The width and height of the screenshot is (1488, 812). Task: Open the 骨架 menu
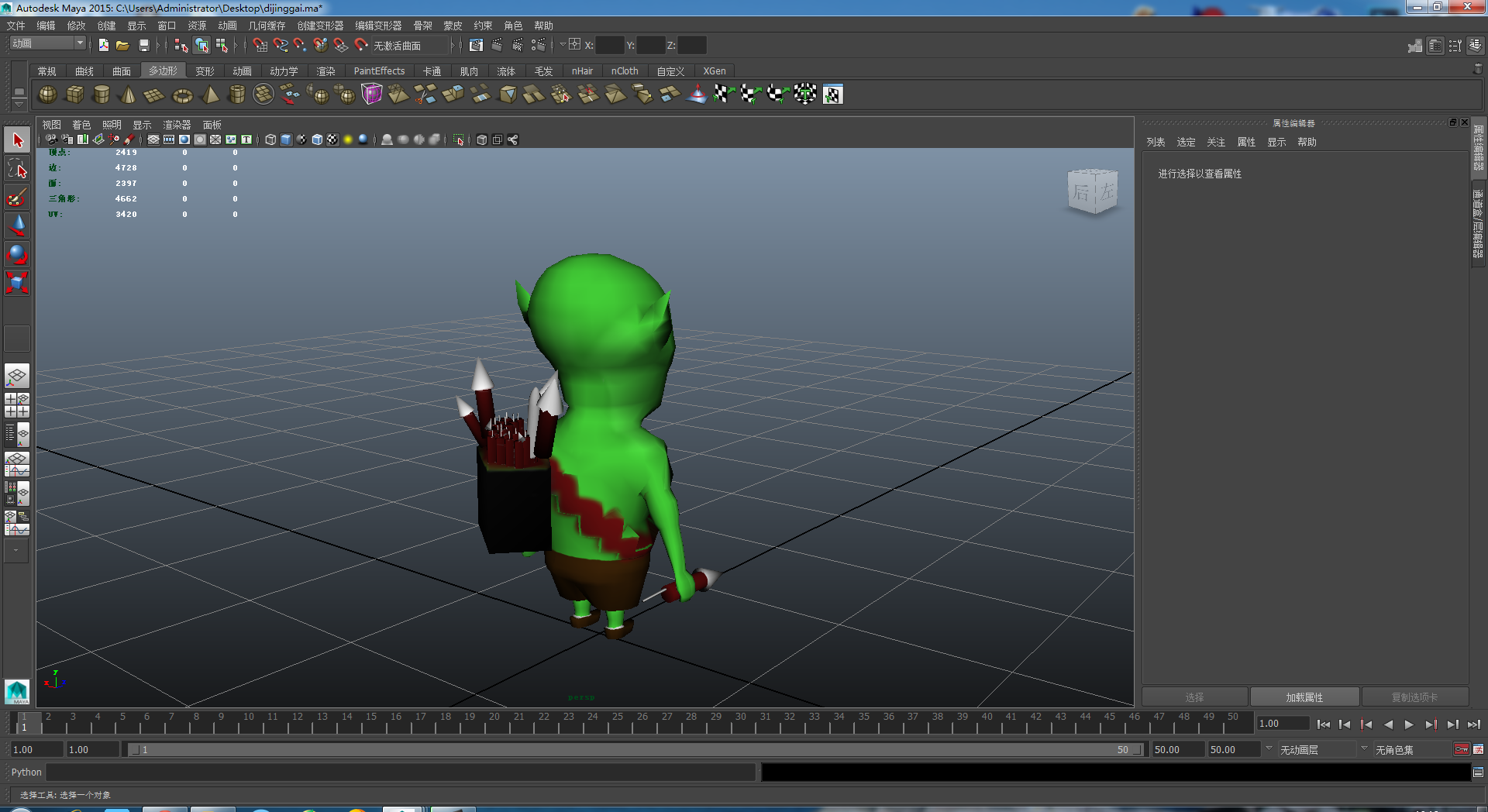click(x=422, y=26)
